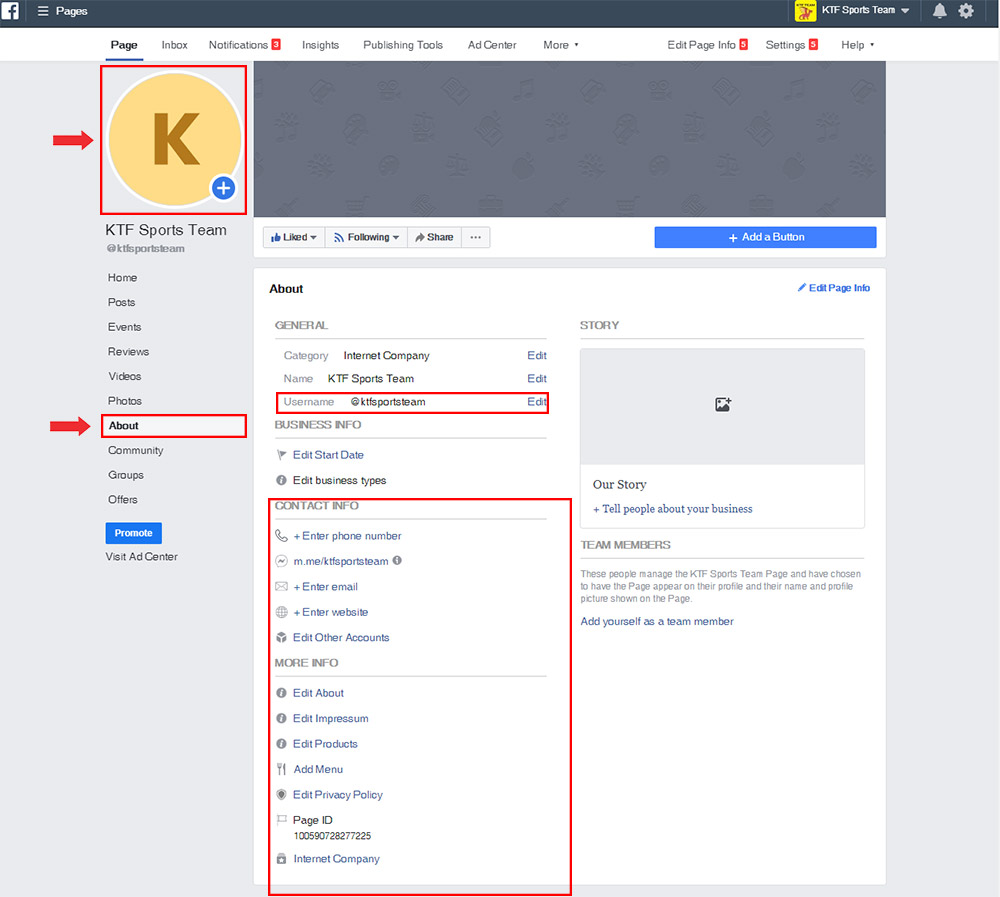Screen dimensions: 1000x897
Task: Click the Enter website link
Action: click(330, 612)
